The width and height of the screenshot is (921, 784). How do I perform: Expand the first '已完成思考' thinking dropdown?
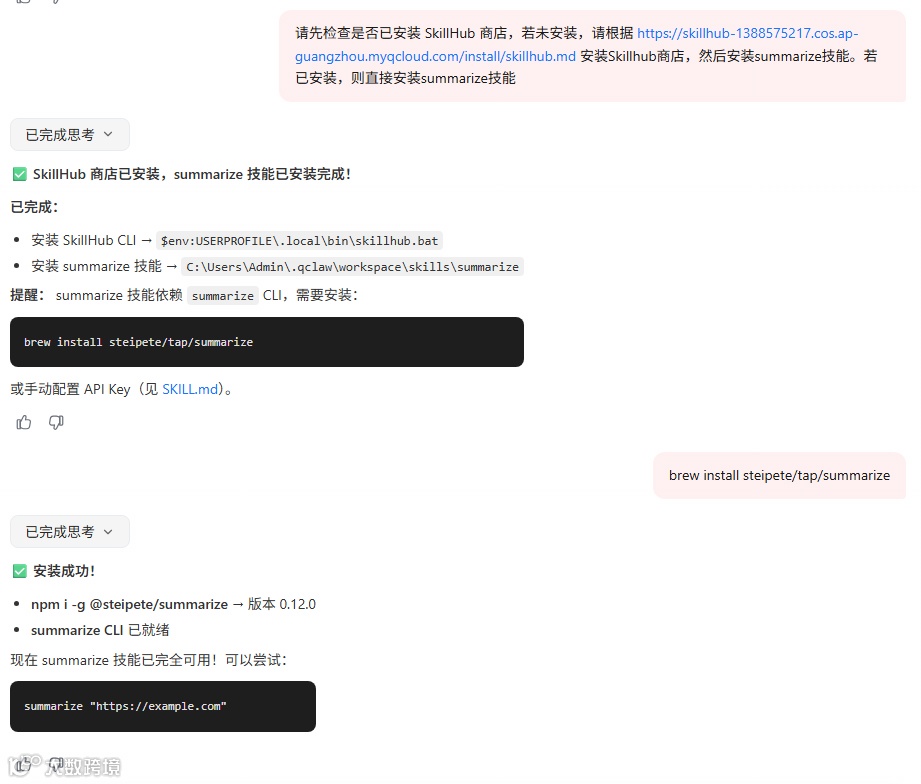69,134
